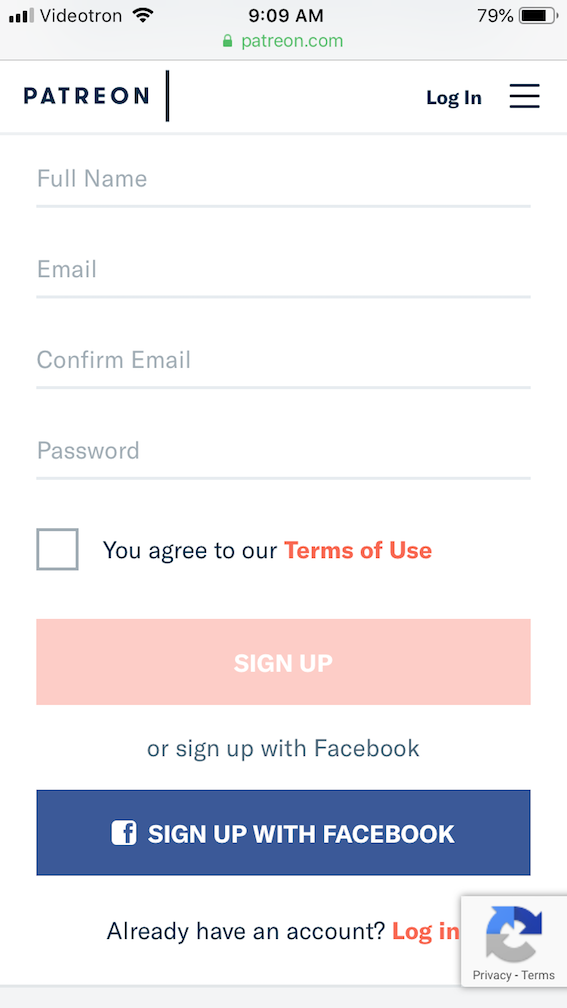The height and width of the screenshot is (1008, 567).
Task: Focus the Email input field
Action: (x=284, y=269)
